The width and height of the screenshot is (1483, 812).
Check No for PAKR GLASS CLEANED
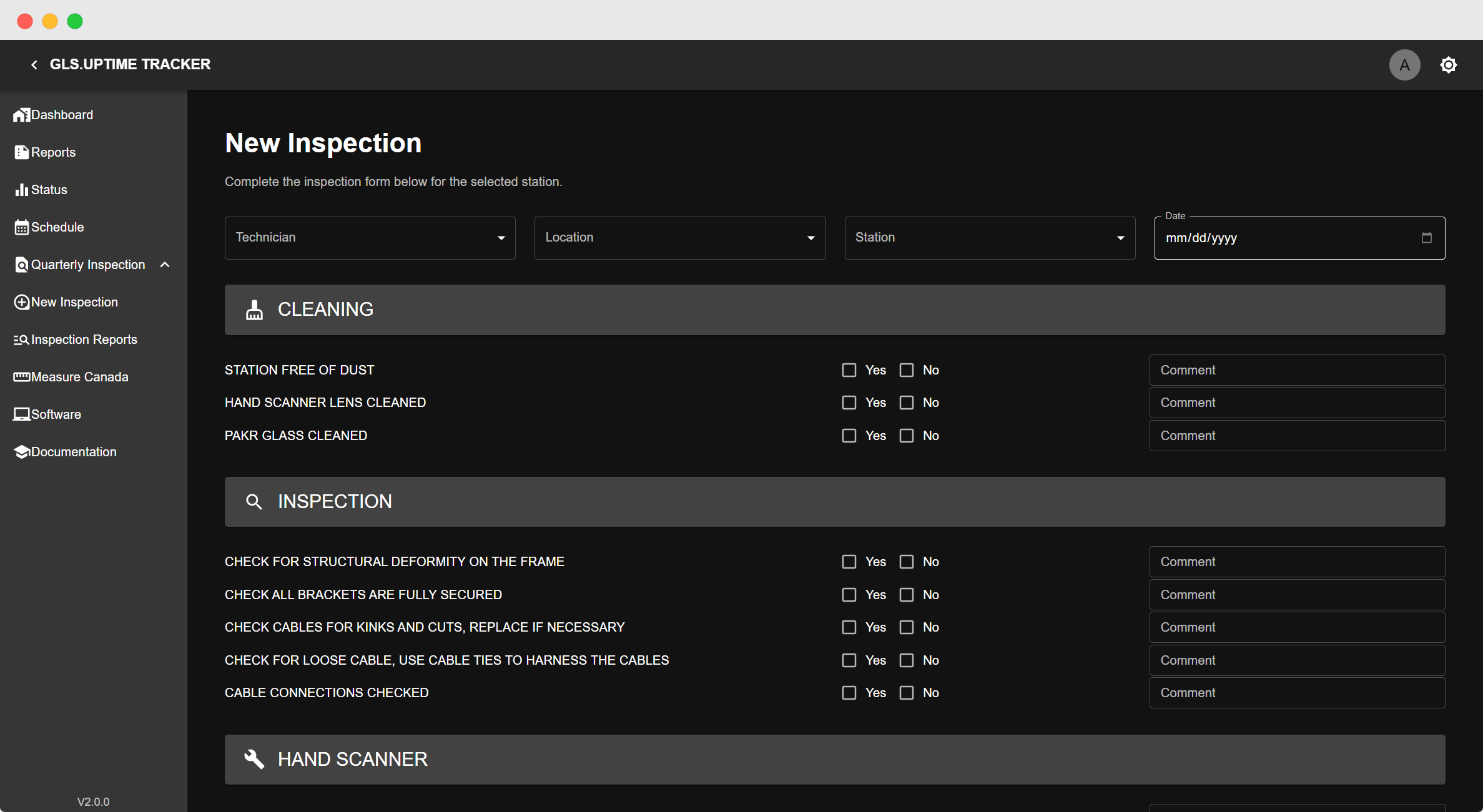pos(907,435)
